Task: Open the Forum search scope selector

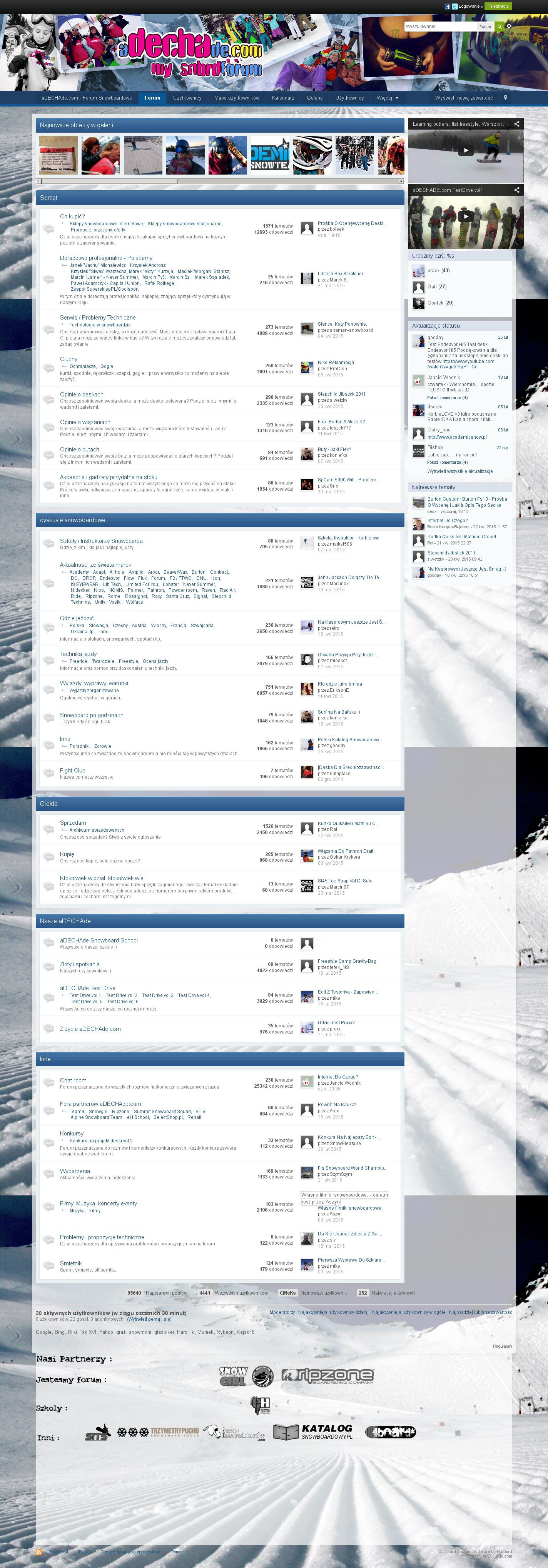Action: click(x=485, y=27)
